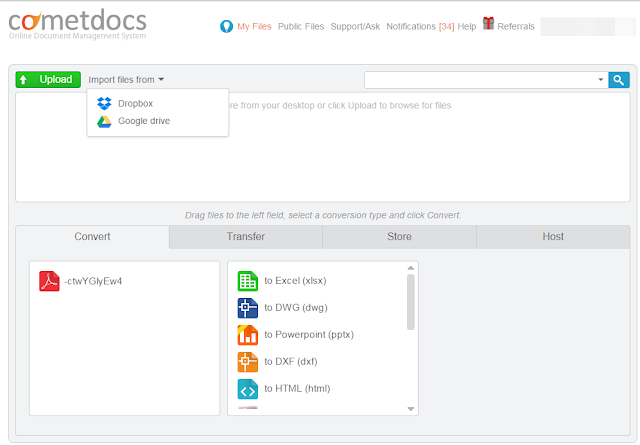The width and height of the screenshot is (640, 445).
Task: Open the Referrals link
Action: [x=516, y=27]
